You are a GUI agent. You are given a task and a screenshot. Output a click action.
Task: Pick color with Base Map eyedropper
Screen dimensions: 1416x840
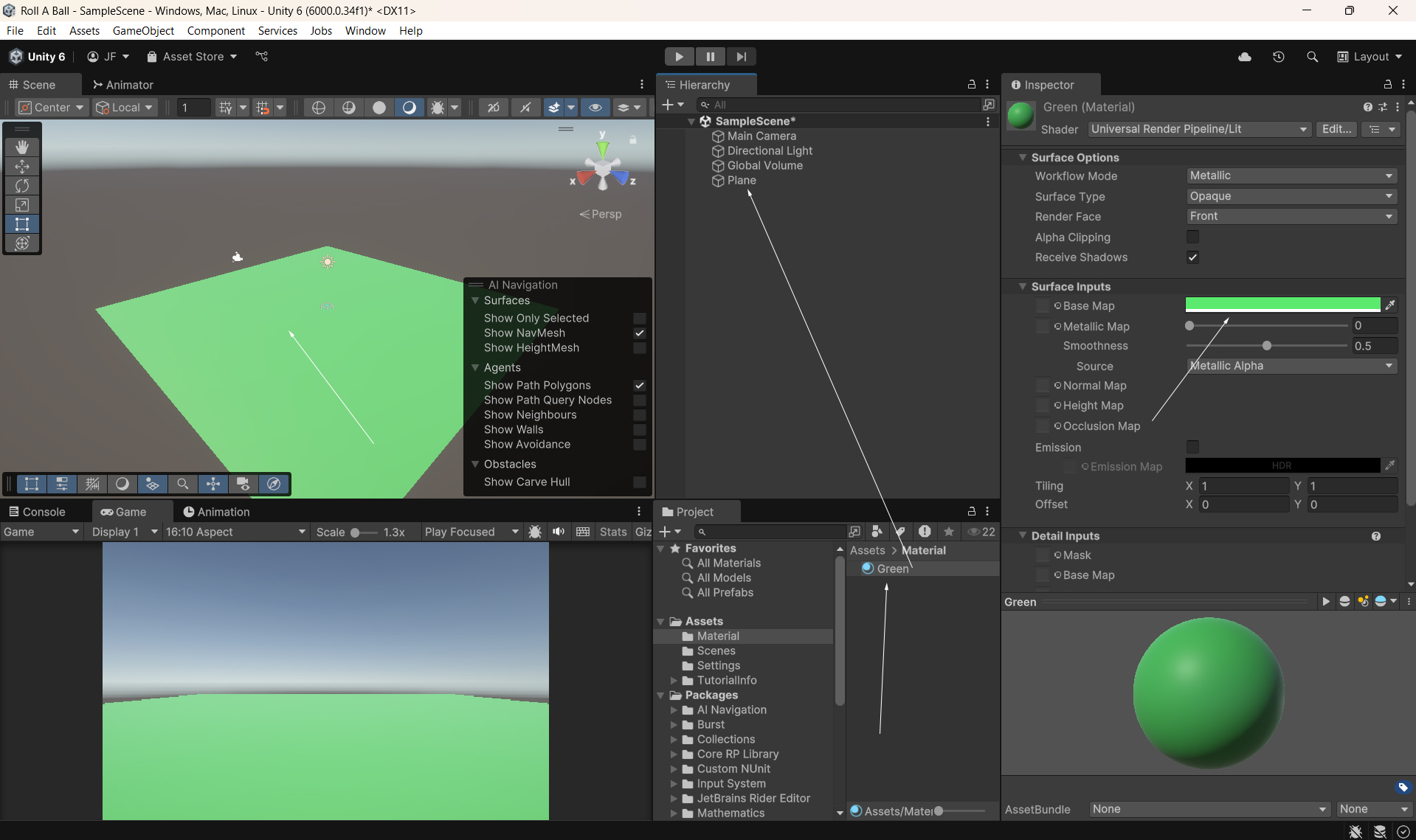coord(1390,305)
